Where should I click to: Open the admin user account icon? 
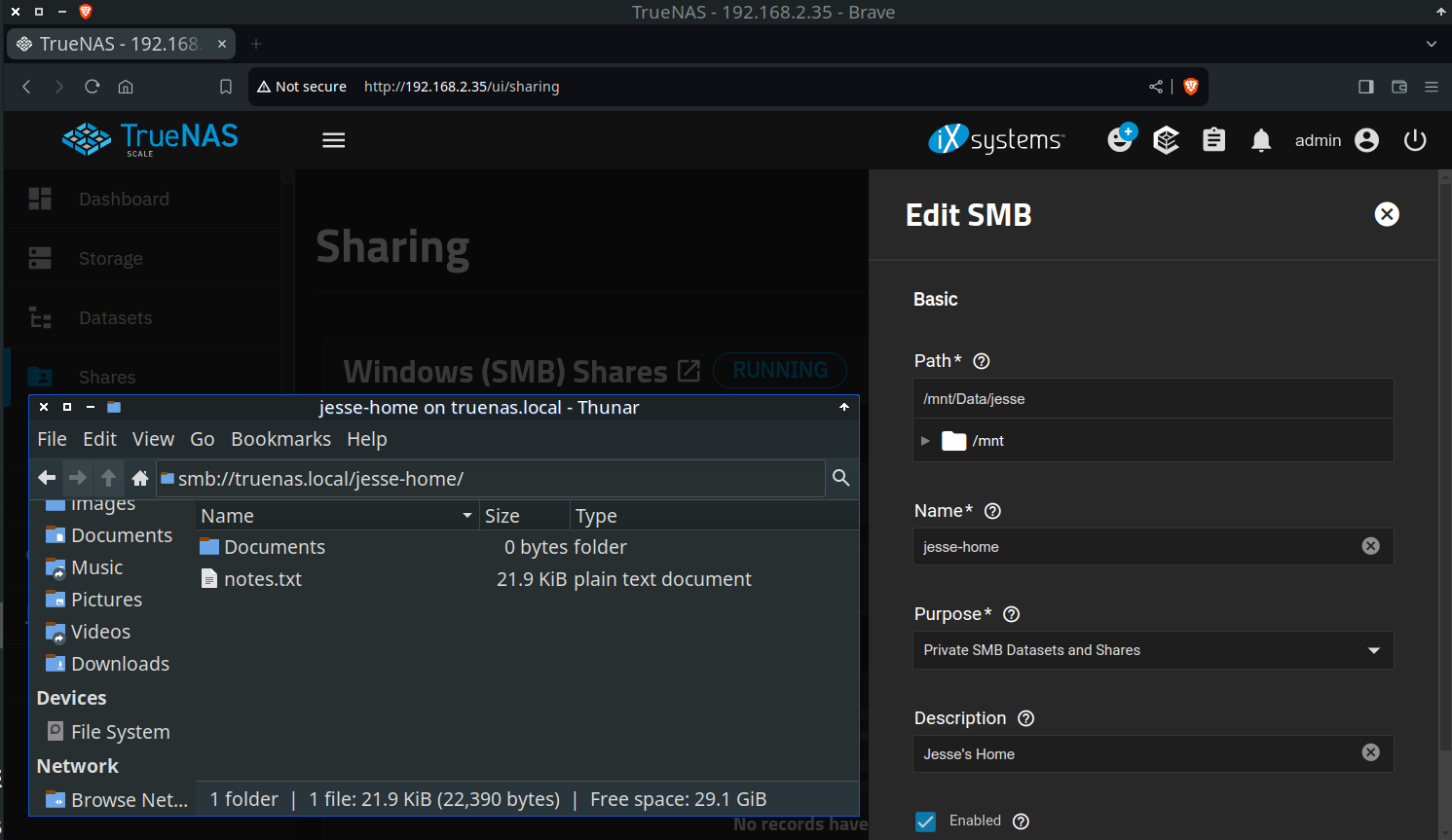pos(1367,140)
